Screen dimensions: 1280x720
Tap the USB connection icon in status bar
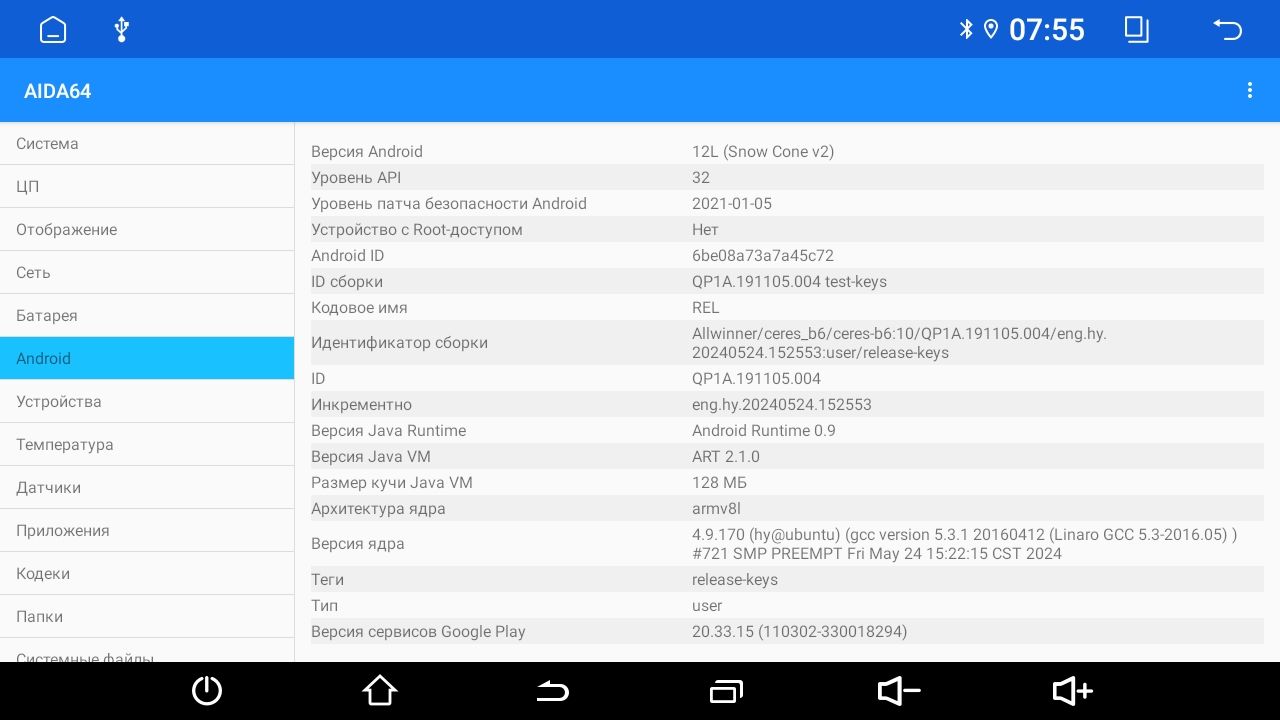120,29
